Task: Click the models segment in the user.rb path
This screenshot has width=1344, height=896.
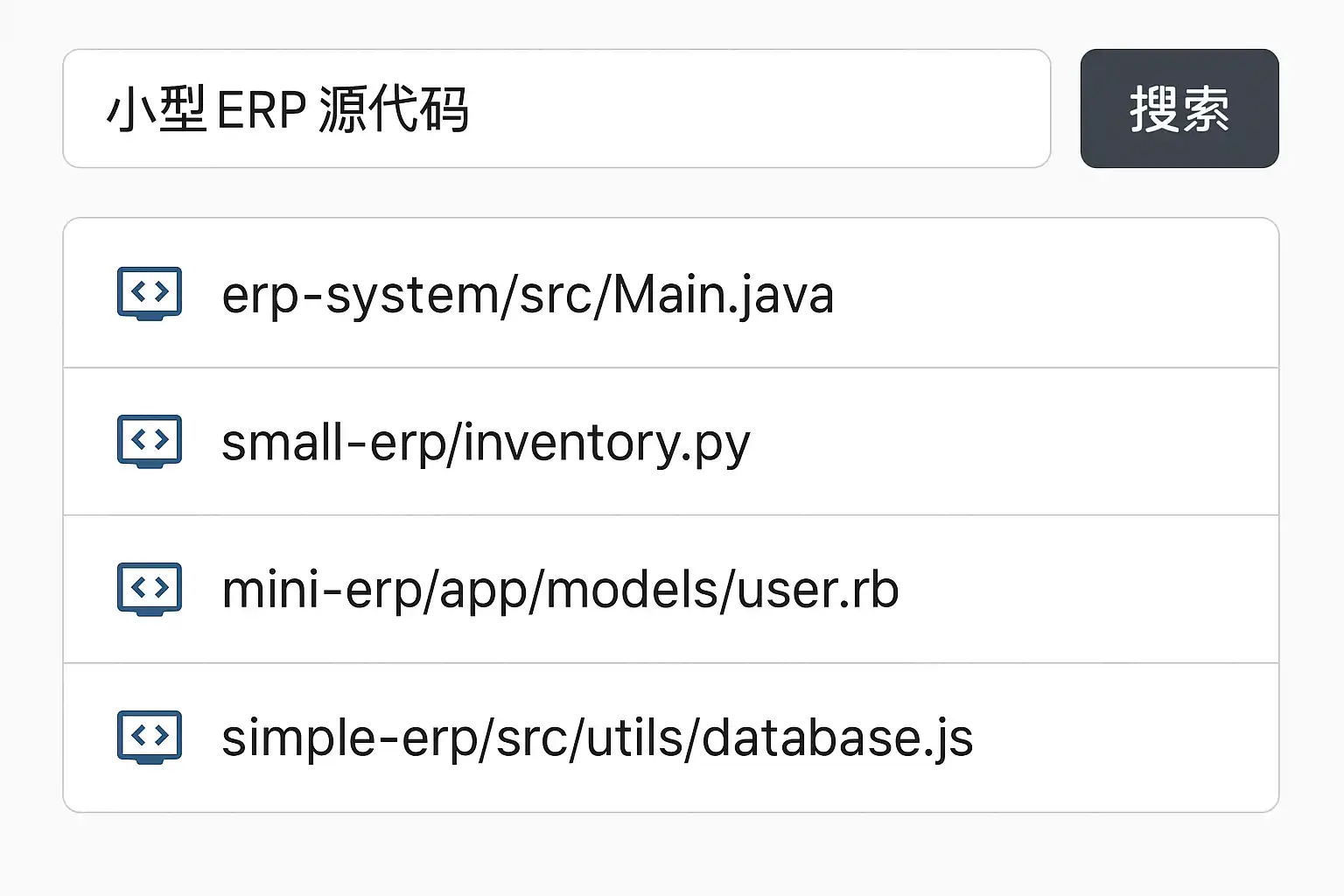Action: click(x=636, y=591)
